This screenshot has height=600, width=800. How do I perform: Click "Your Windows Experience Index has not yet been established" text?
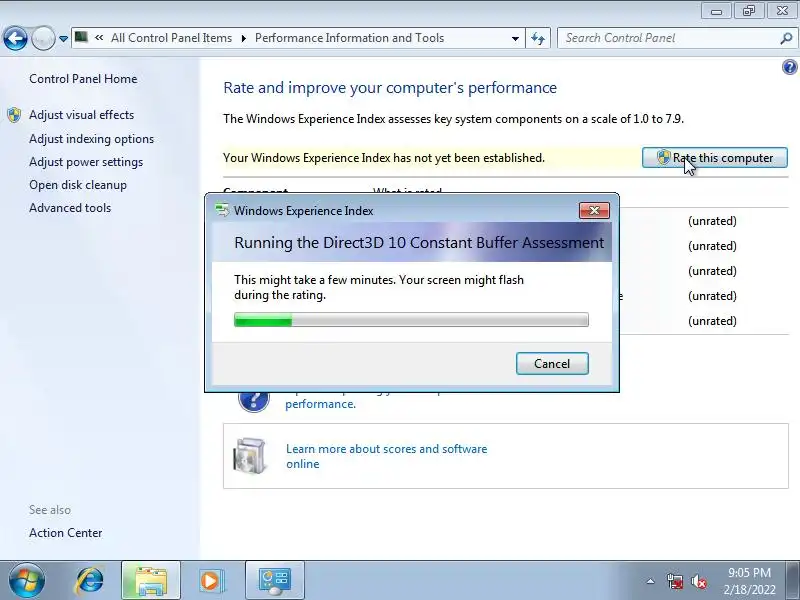pyautogui.click(x=384, y=158)
